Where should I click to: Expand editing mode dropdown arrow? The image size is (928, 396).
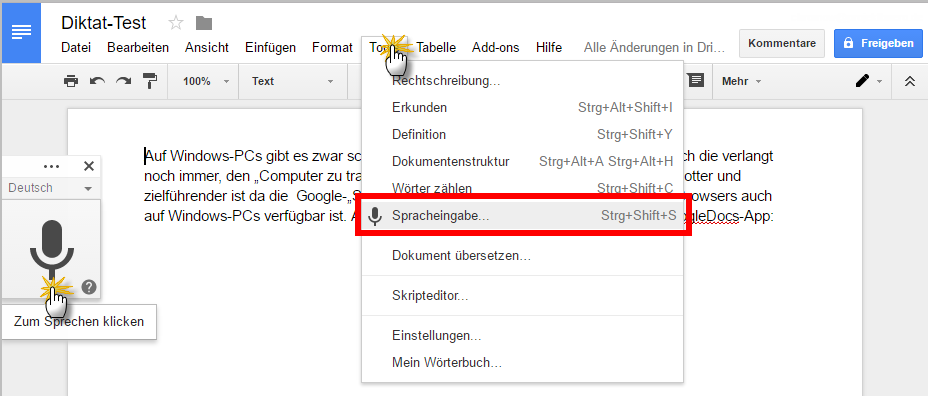[x=879, y=81]
